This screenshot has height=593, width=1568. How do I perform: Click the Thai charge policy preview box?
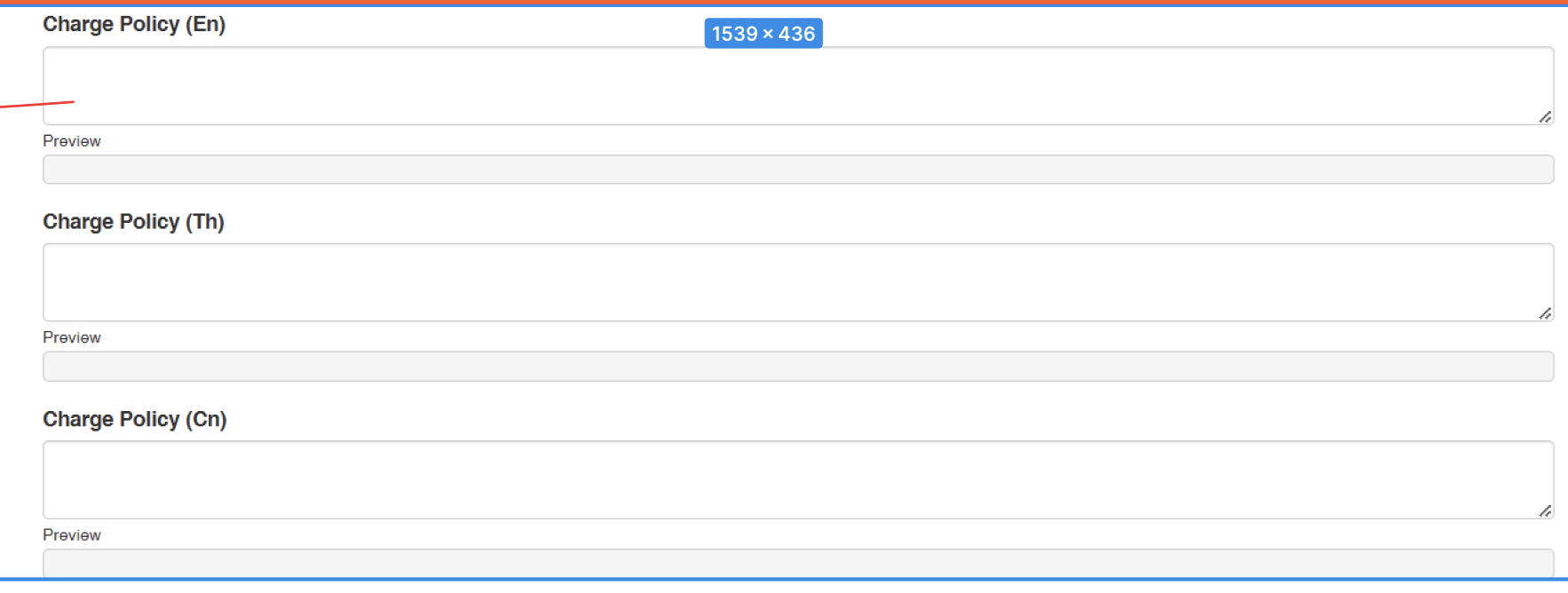coord(797,367)
